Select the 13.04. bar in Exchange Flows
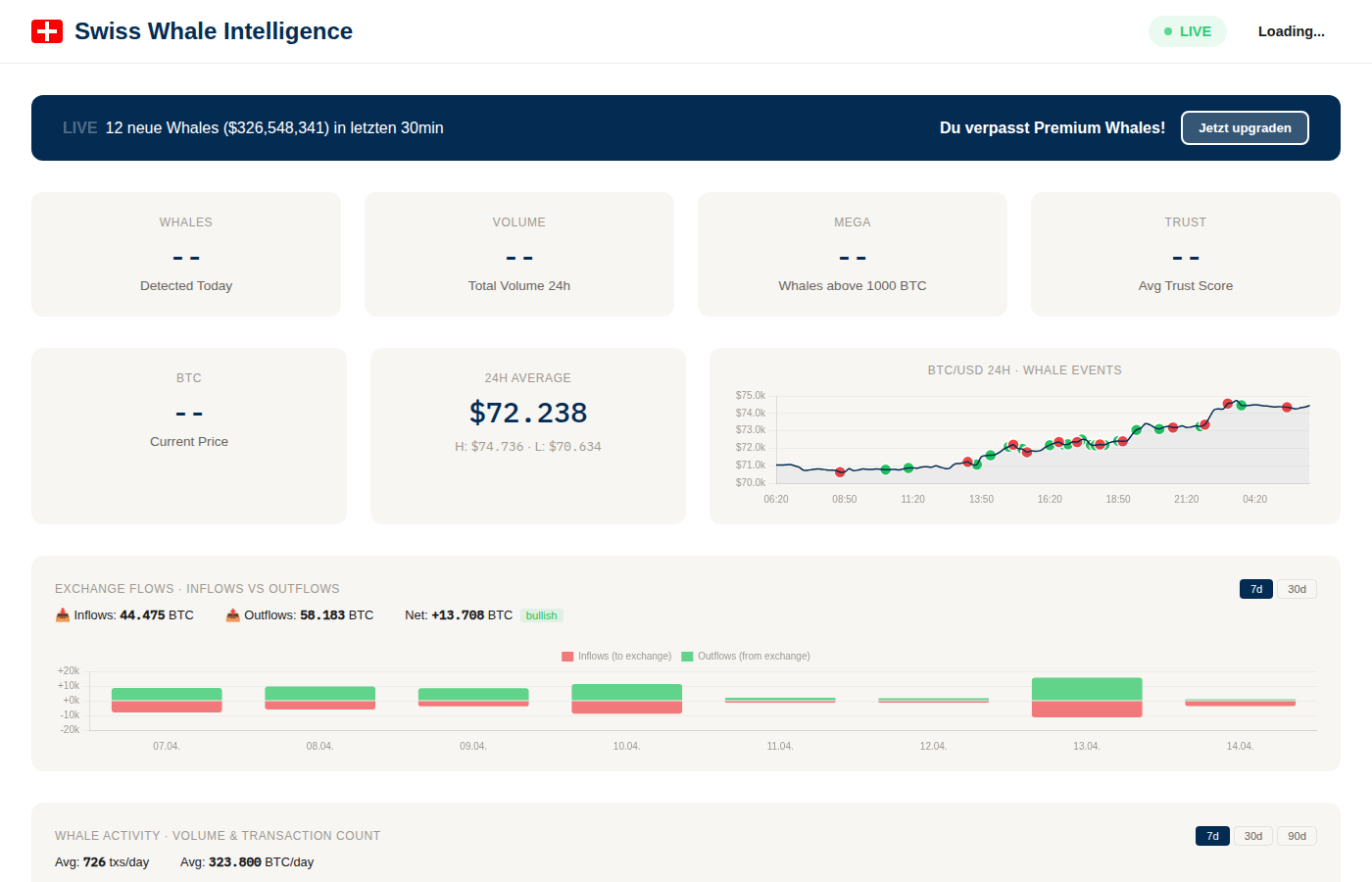This screenshot has height=882, width=1372. [x=1087, y=696]
